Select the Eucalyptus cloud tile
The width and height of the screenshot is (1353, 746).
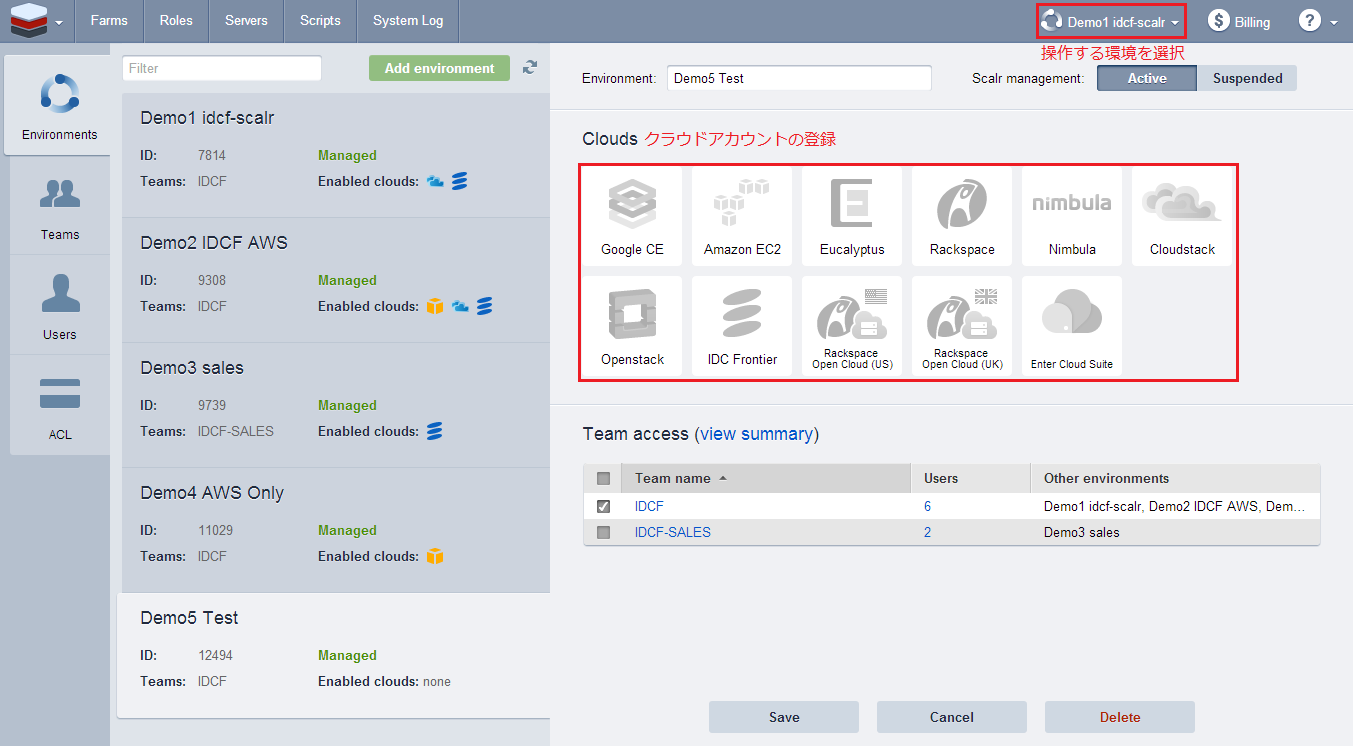(852, 216)
